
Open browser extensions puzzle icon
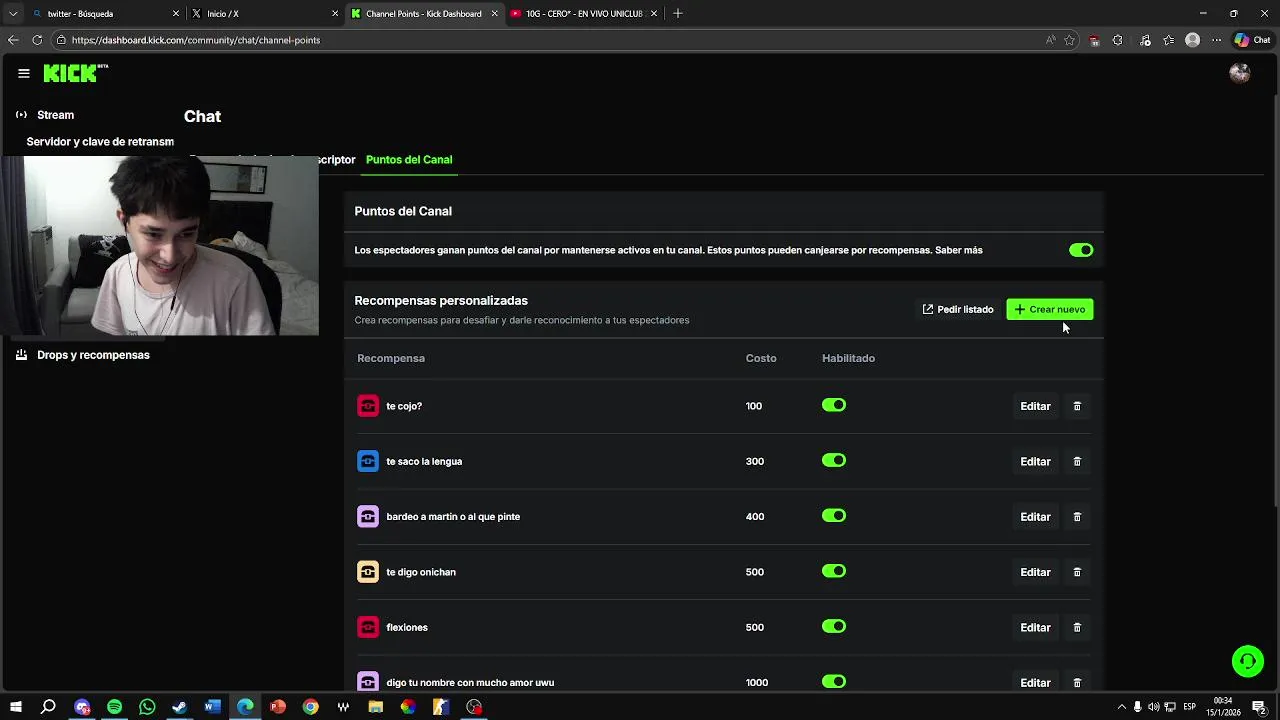1145,40
